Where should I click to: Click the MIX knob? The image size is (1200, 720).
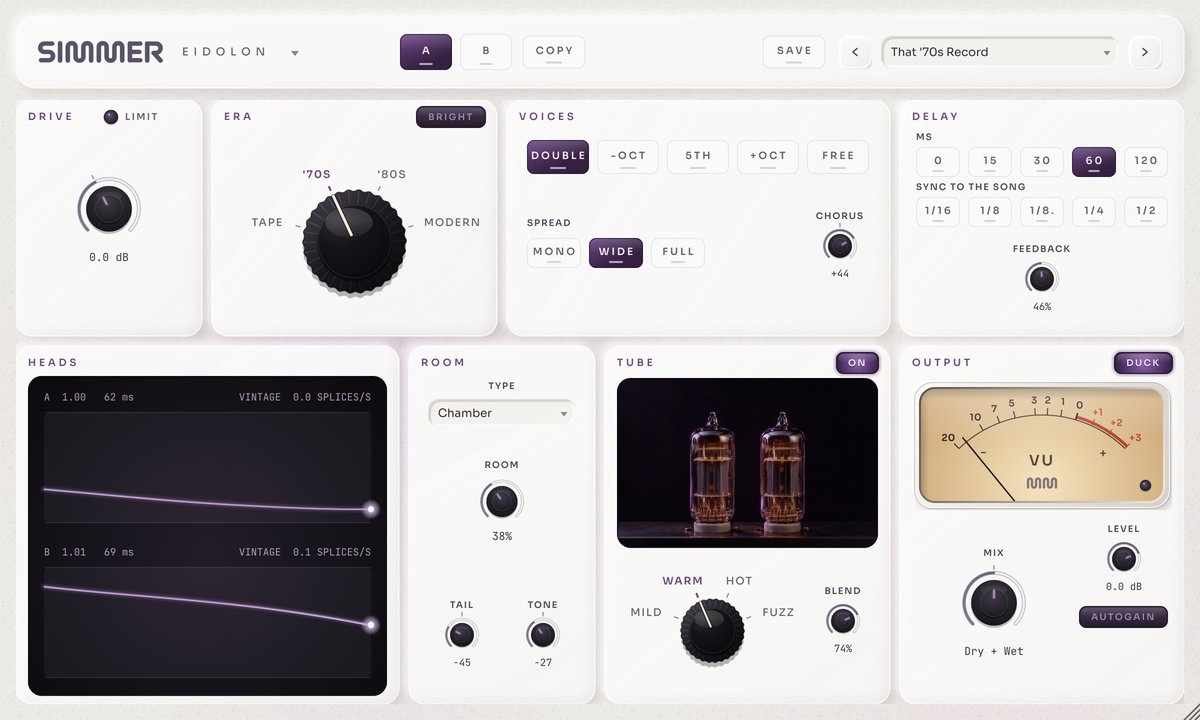[x=993, y=602]
